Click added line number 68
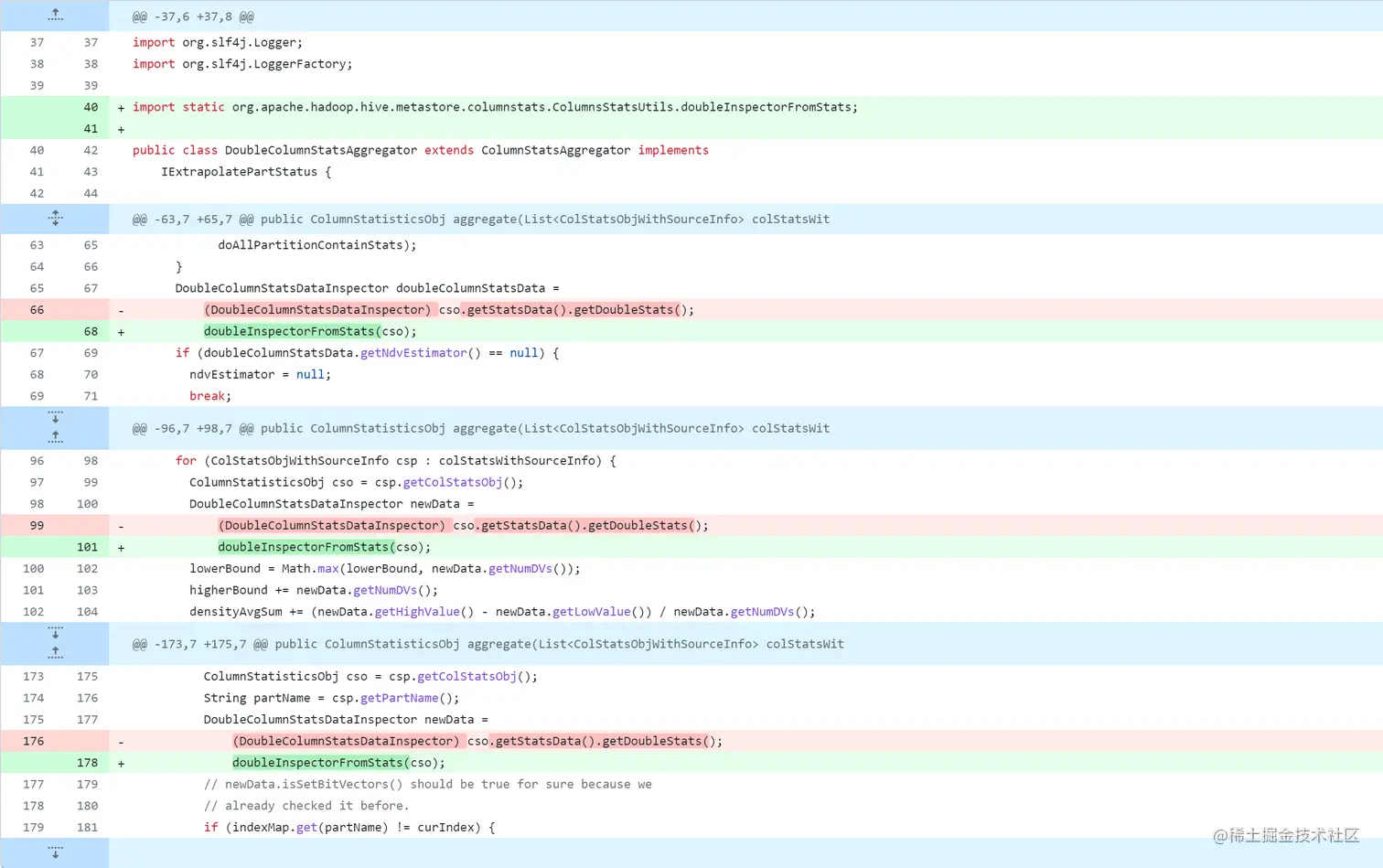 coord(91,331)
